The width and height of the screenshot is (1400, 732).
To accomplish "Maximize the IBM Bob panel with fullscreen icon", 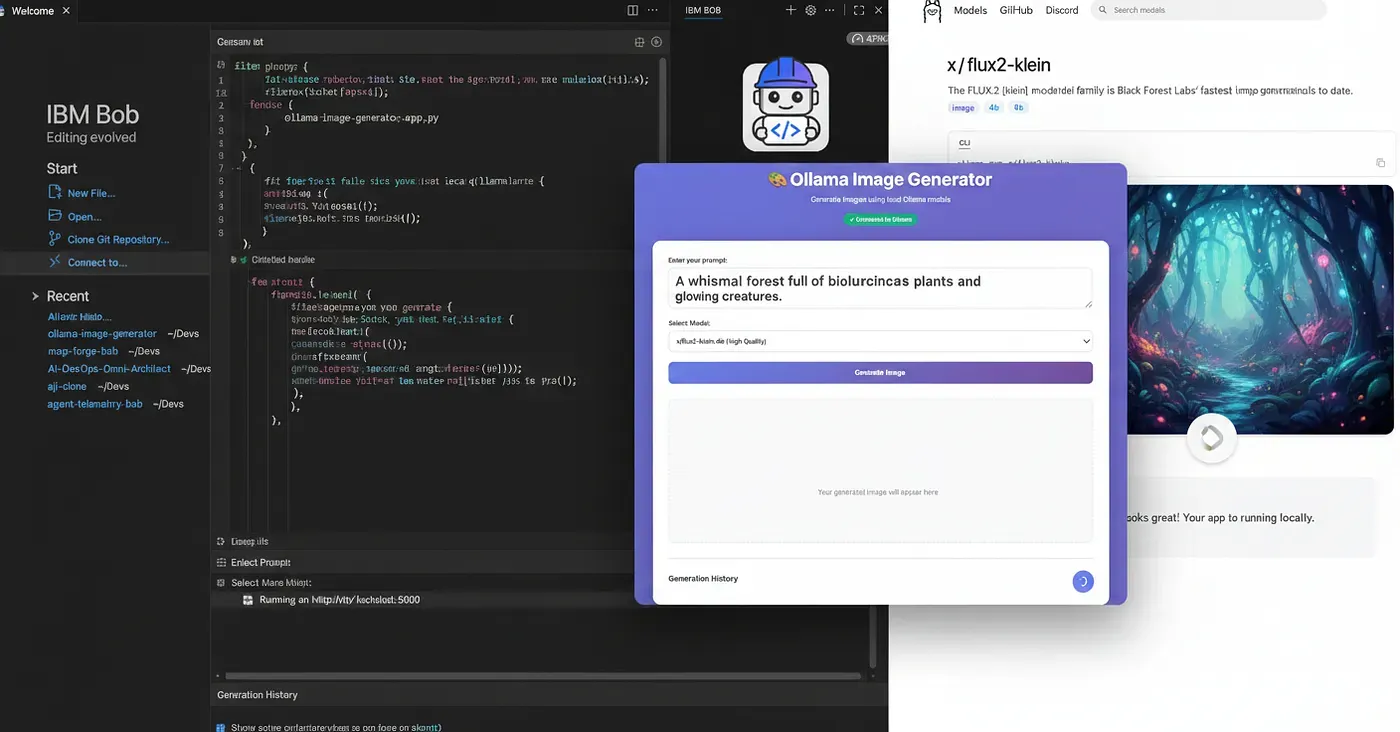I will [858, 10].
